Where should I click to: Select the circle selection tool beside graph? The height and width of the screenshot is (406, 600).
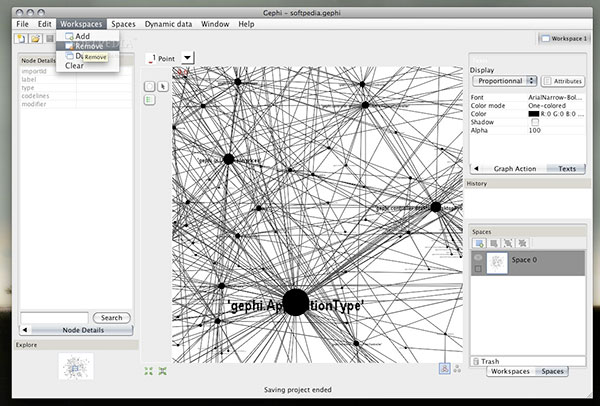[149, 86]
